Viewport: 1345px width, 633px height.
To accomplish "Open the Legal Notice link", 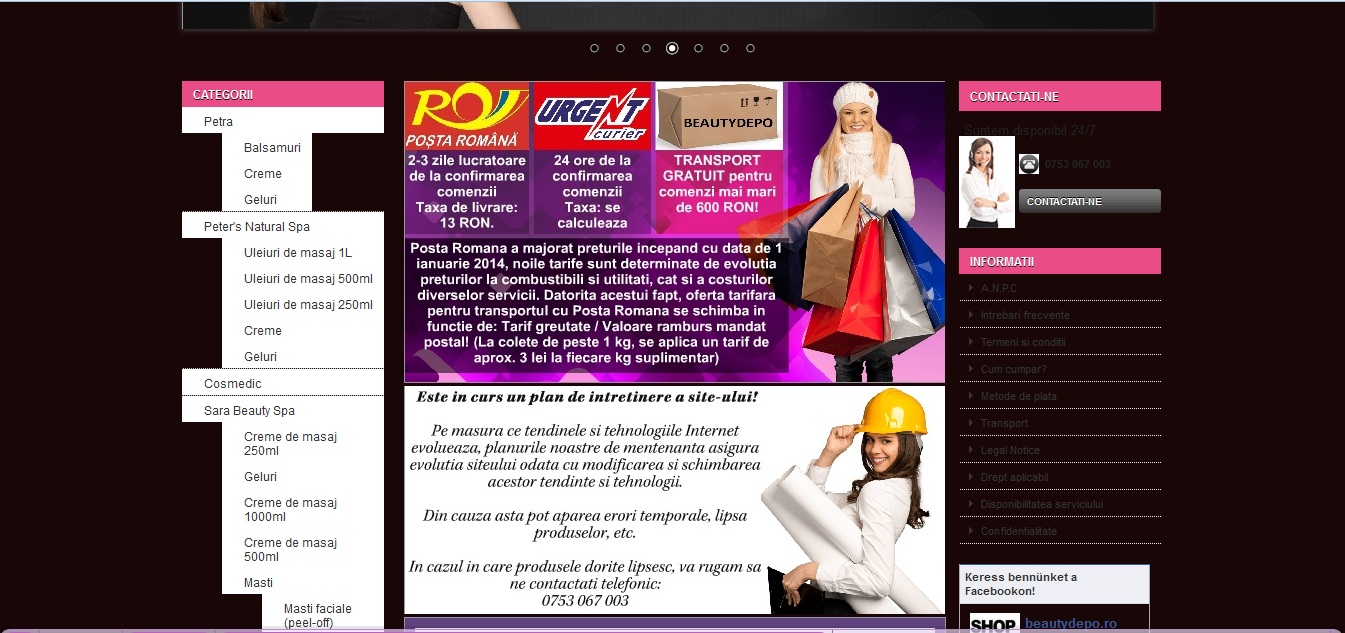I will coord(1010,450).
